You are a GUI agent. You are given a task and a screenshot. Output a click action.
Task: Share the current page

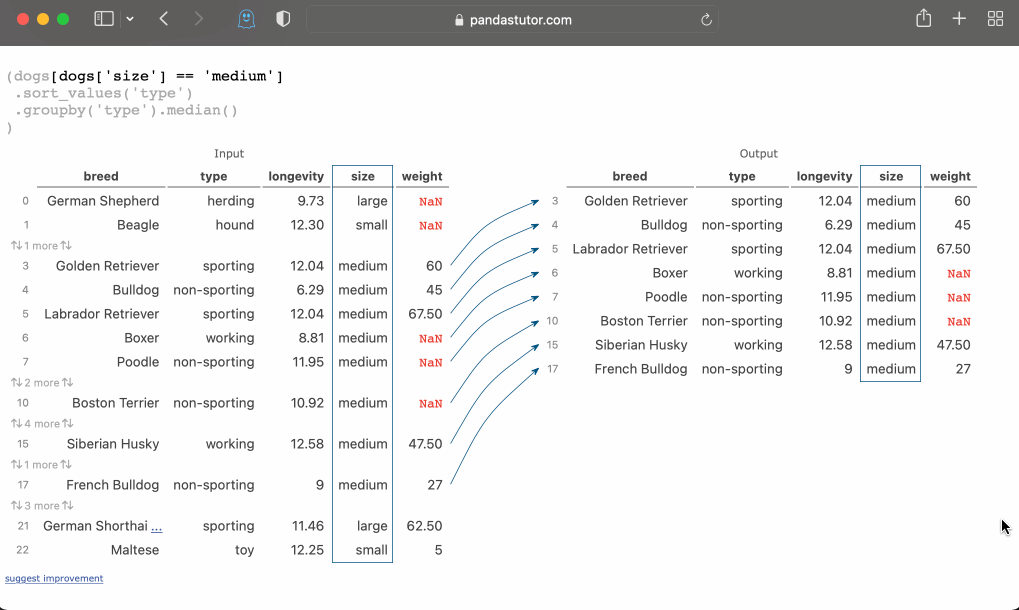coord(922,18)
